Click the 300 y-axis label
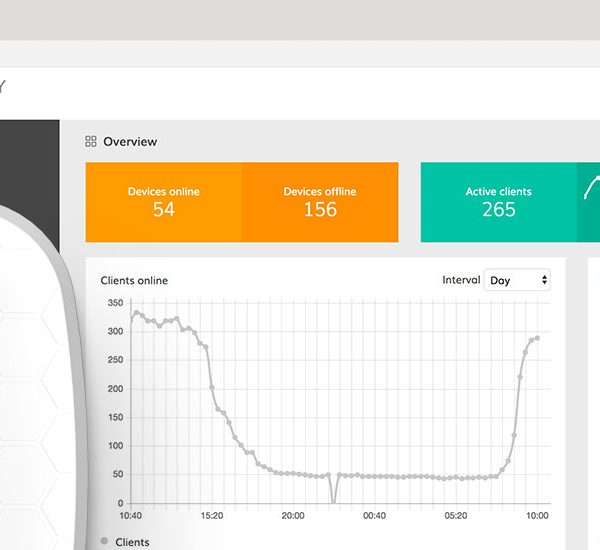Viewport: 600px width, 550px height. pos(115,331)
